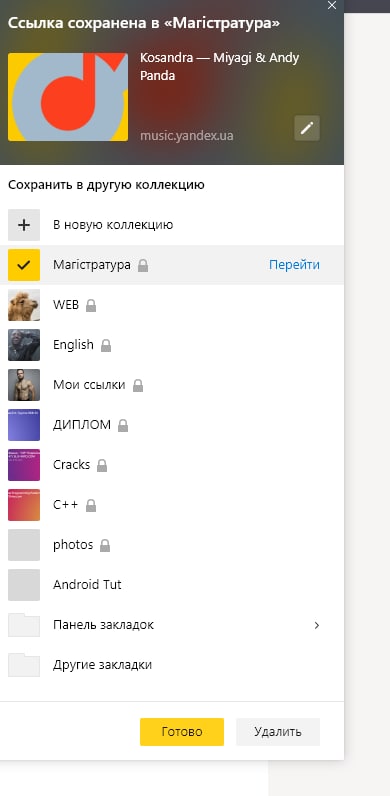Click the lock icon next to photos
The width and height of the screenshot is (390, 796).
(105, 546)
